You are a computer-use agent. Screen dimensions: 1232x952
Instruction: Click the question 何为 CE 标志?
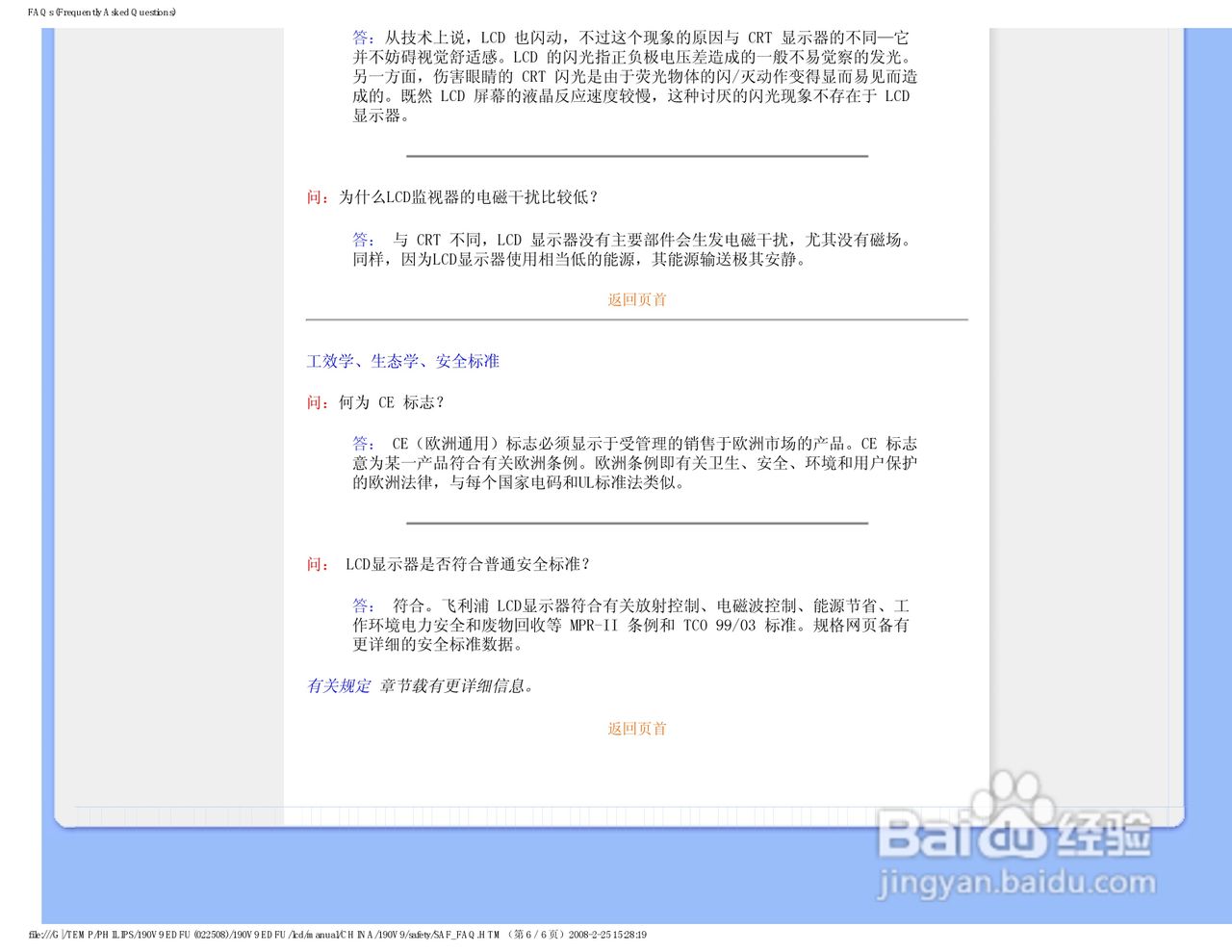click(x=389, y=402)
